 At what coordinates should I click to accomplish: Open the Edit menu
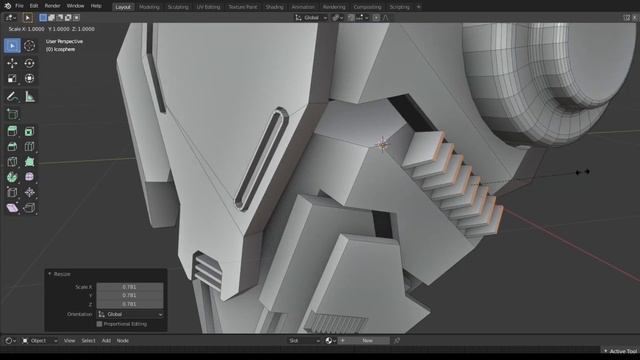[34, 6]
